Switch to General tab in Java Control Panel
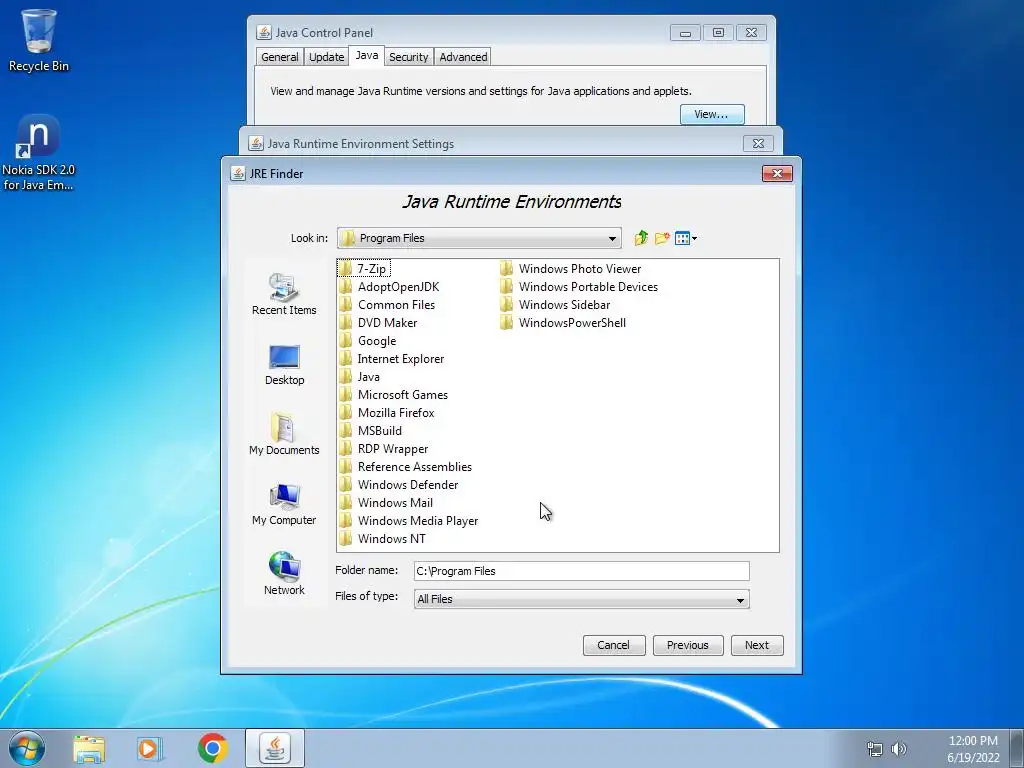The height and width of the screenshot is (768, 1024). click(x=280, y=57)
